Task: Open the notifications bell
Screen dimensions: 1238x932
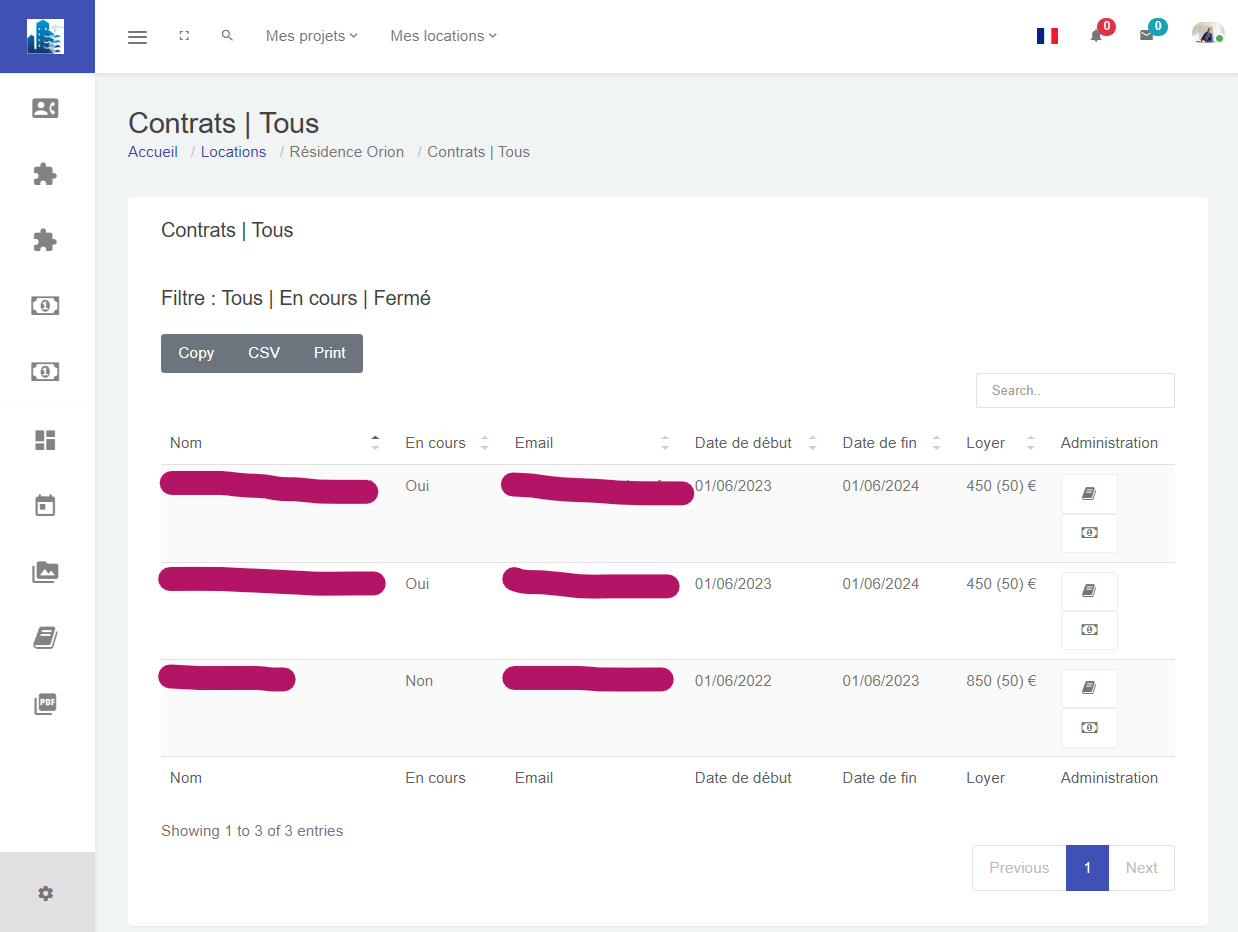Action: coord(1096,36)
